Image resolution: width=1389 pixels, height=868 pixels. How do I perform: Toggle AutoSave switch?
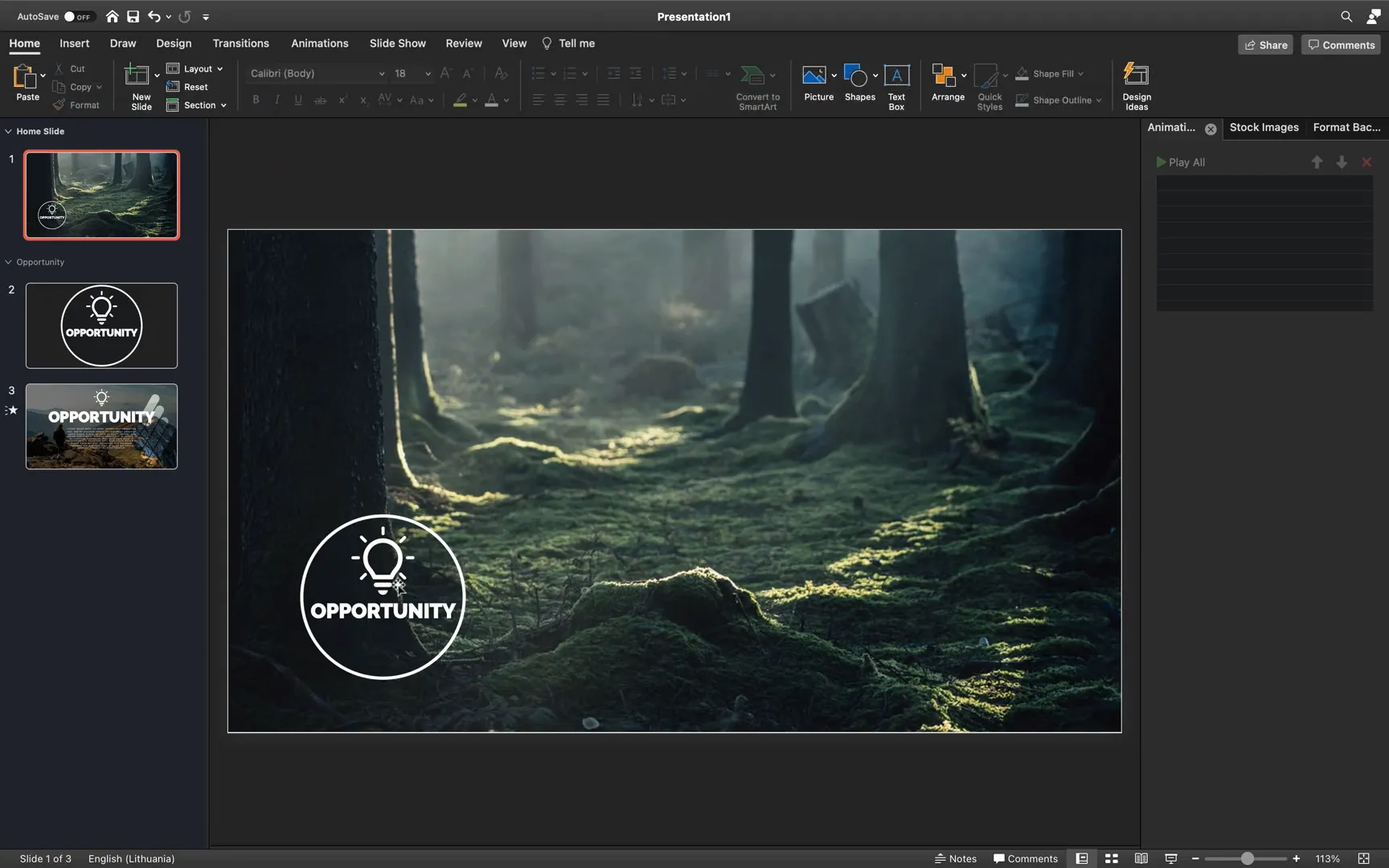(x=79, y=16)
